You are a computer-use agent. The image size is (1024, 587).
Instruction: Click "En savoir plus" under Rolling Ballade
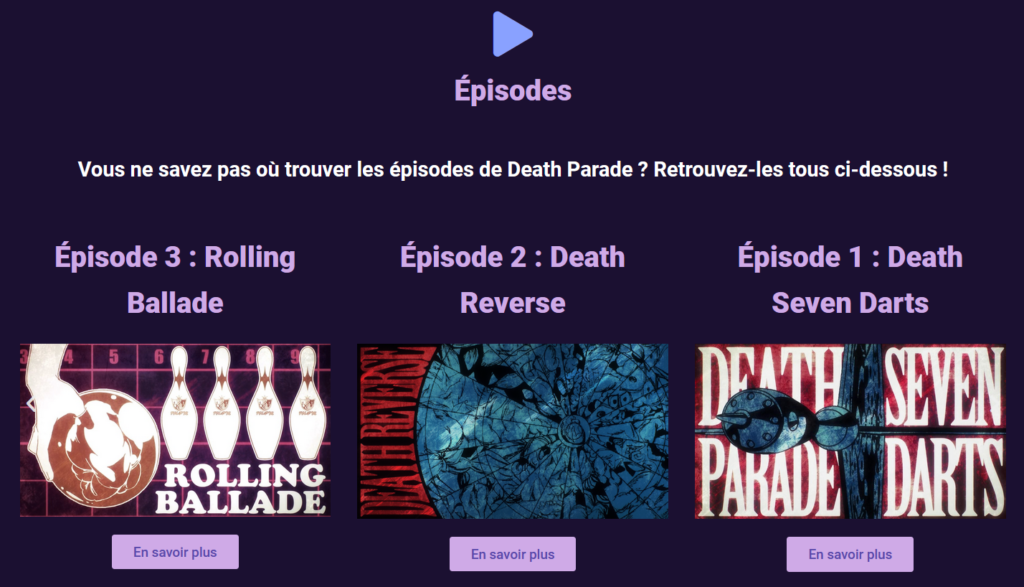tap(175, 552)
